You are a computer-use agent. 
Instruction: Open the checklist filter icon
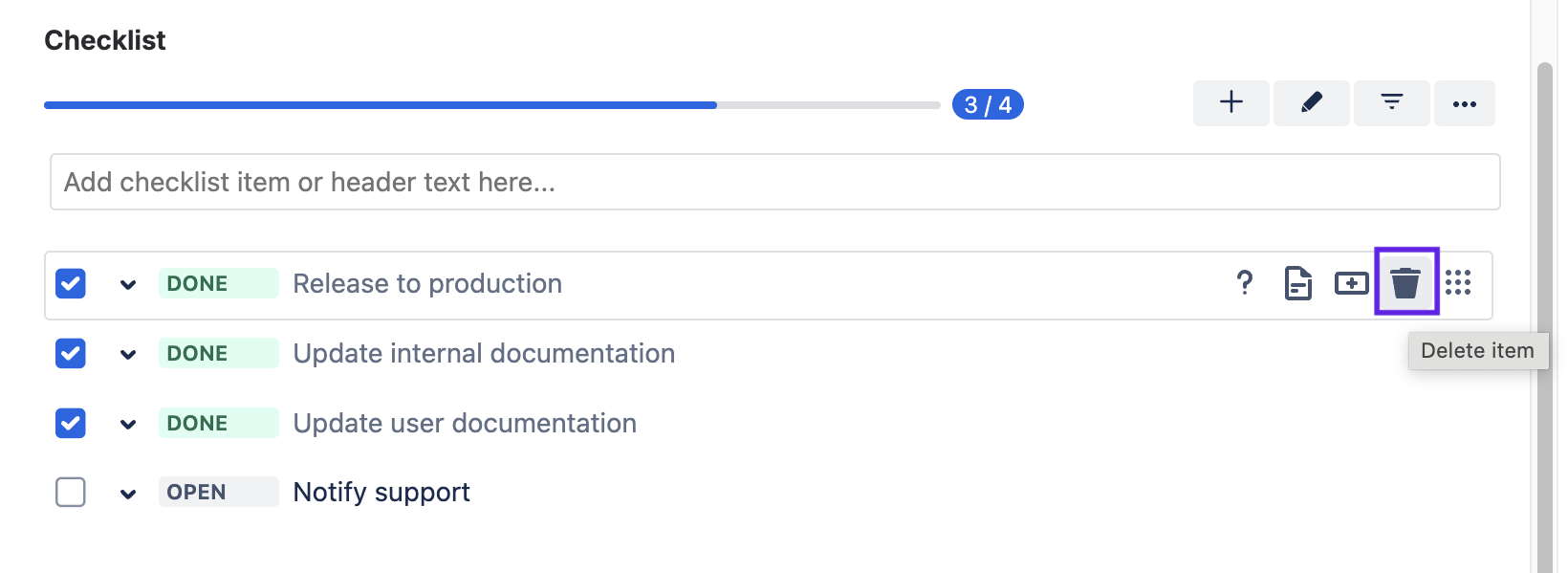click(1391, 102)
